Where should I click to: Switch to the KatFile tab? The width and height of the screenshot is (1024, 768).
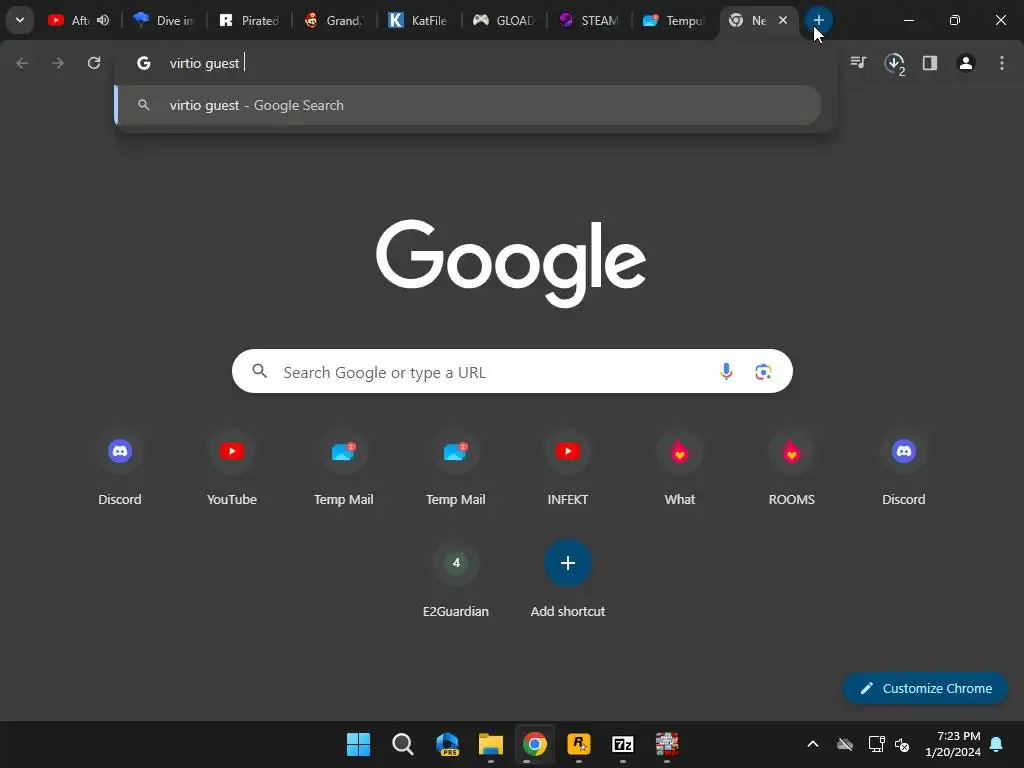[419, 20]
